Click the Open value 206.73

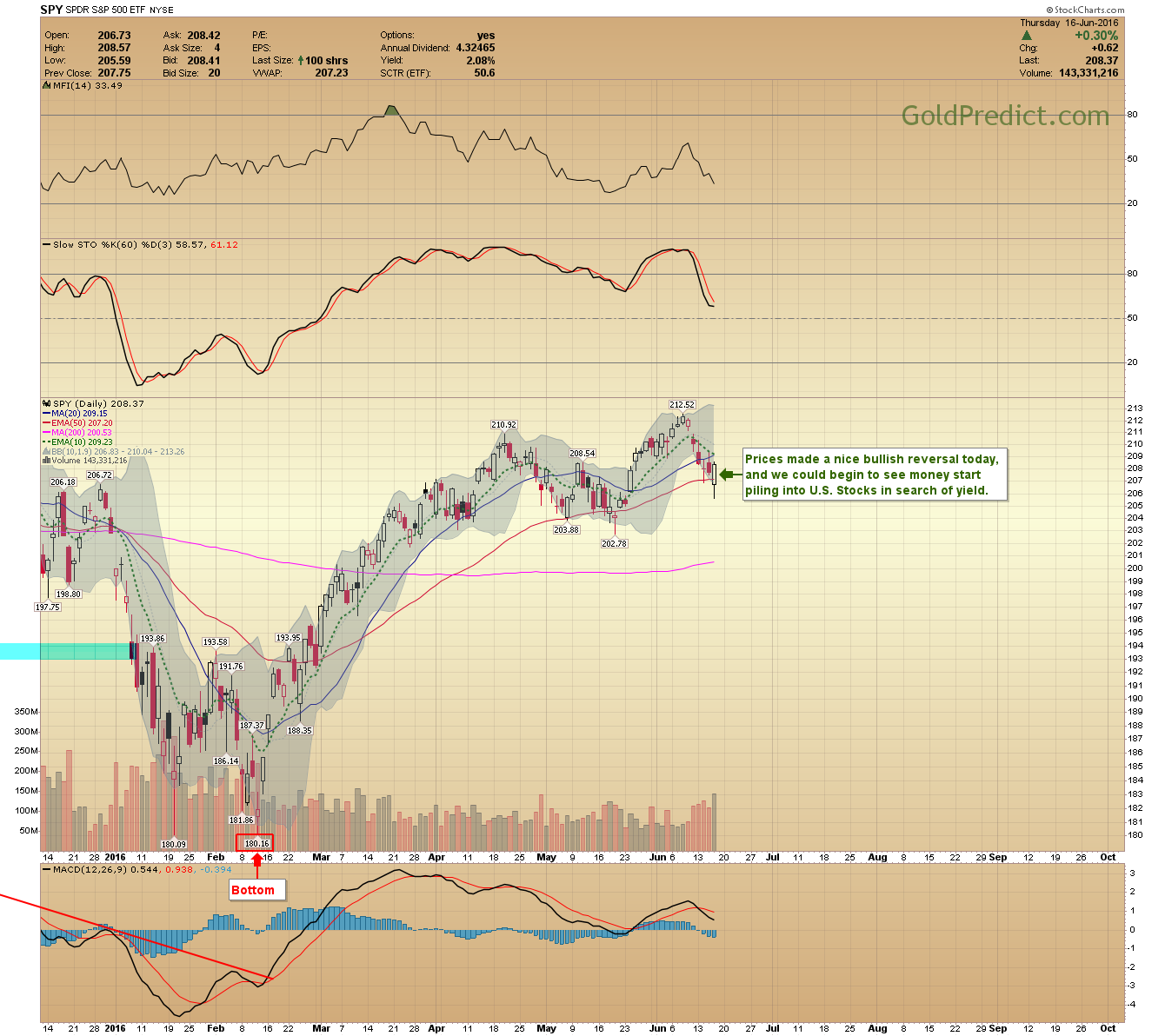pos(114,36)
